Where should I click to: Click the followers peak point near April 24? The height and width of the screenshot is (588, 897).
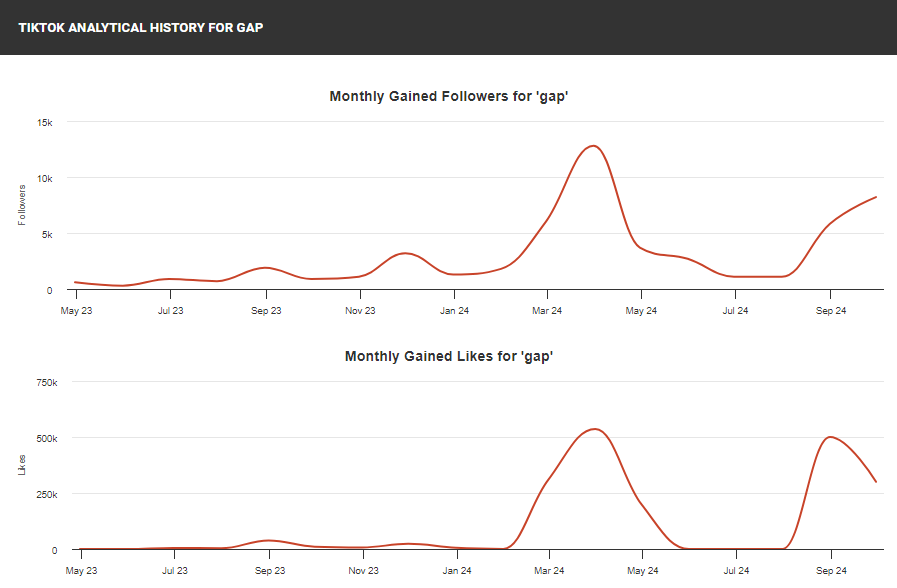point(594,146)
